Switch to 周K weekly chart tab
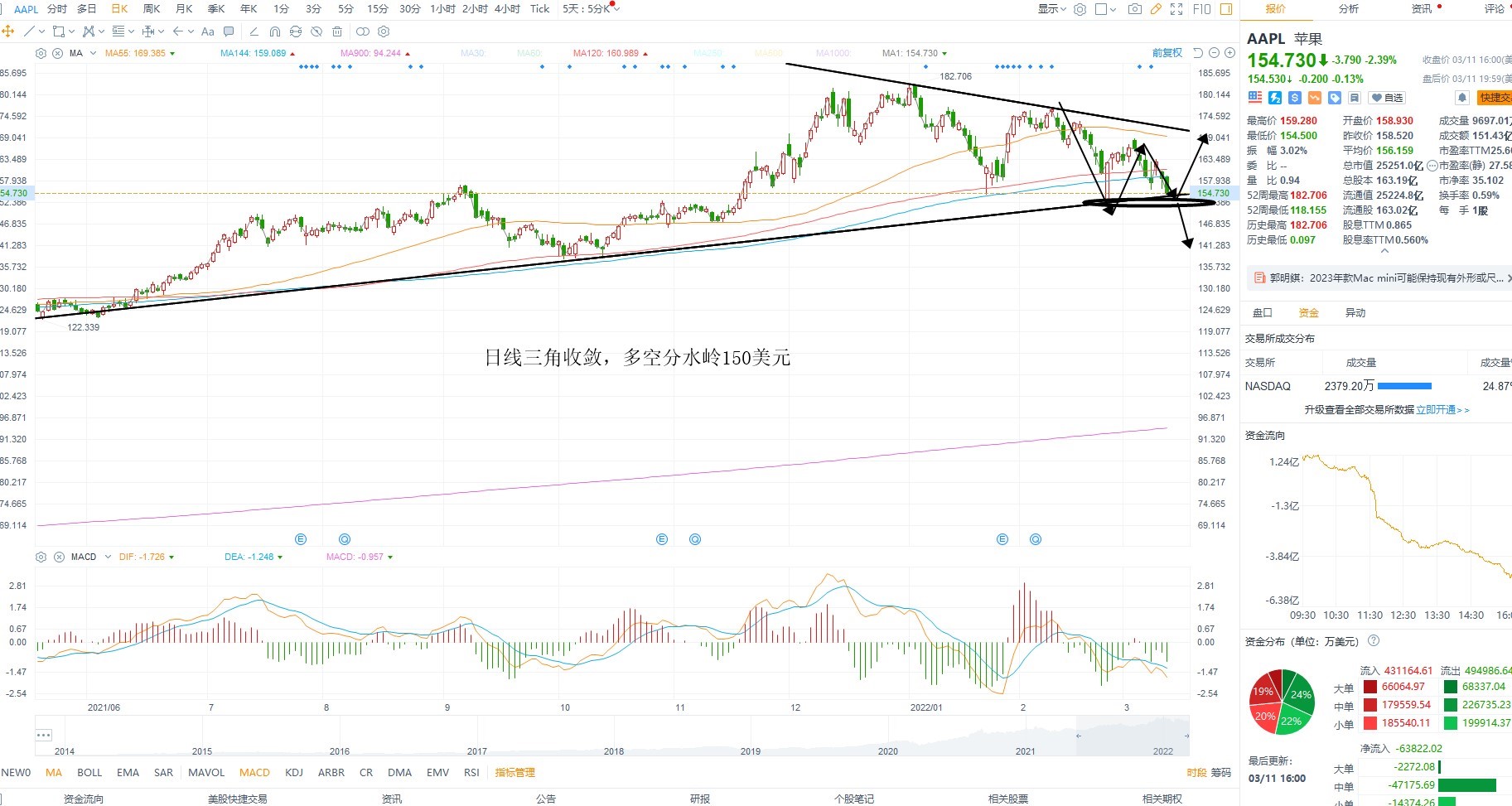This screenshot has width=1512, height=806. coord(152,9)
